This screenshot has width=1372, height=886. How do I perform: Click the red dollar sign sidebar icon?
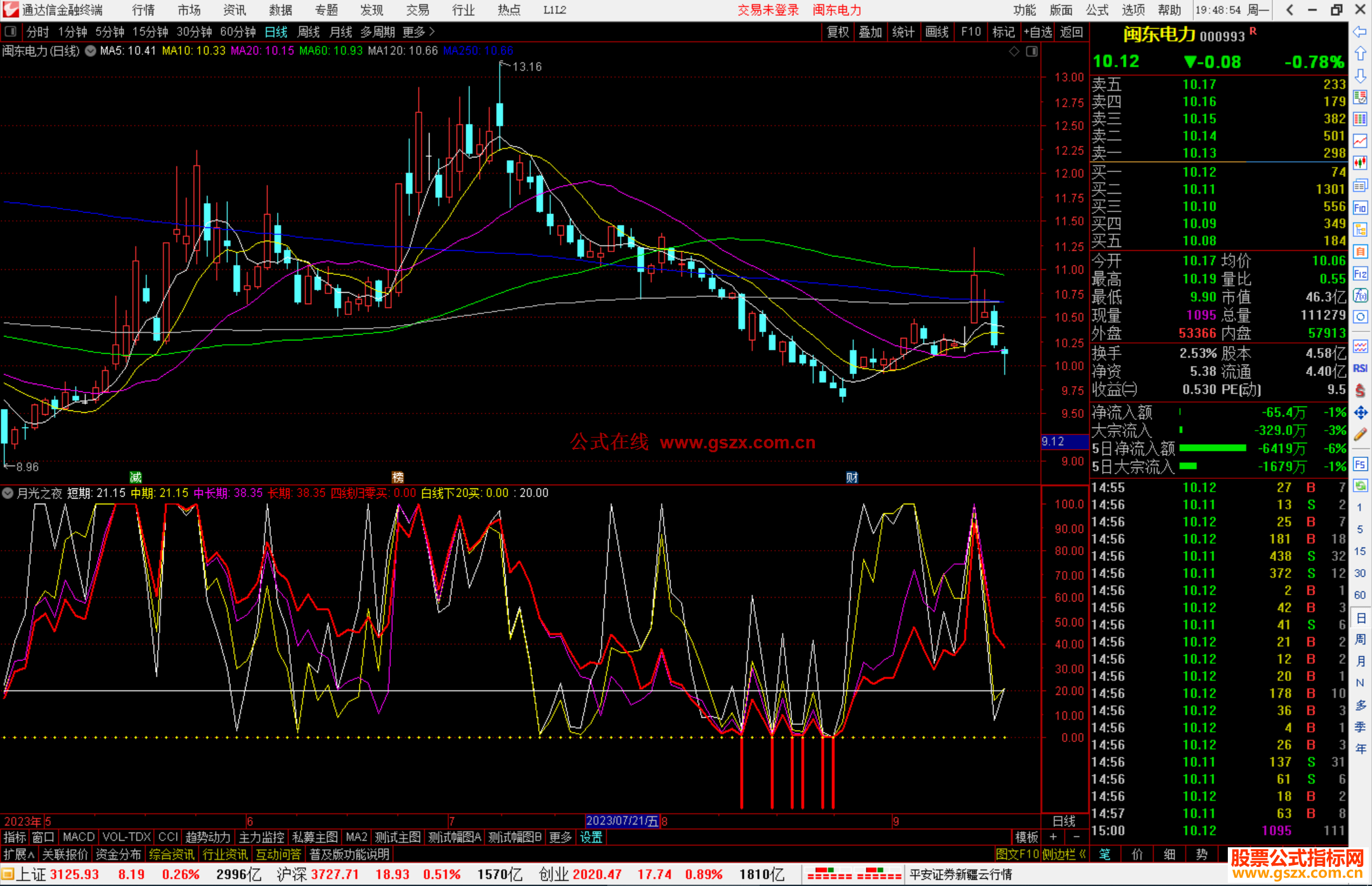tap(1360, 391)
